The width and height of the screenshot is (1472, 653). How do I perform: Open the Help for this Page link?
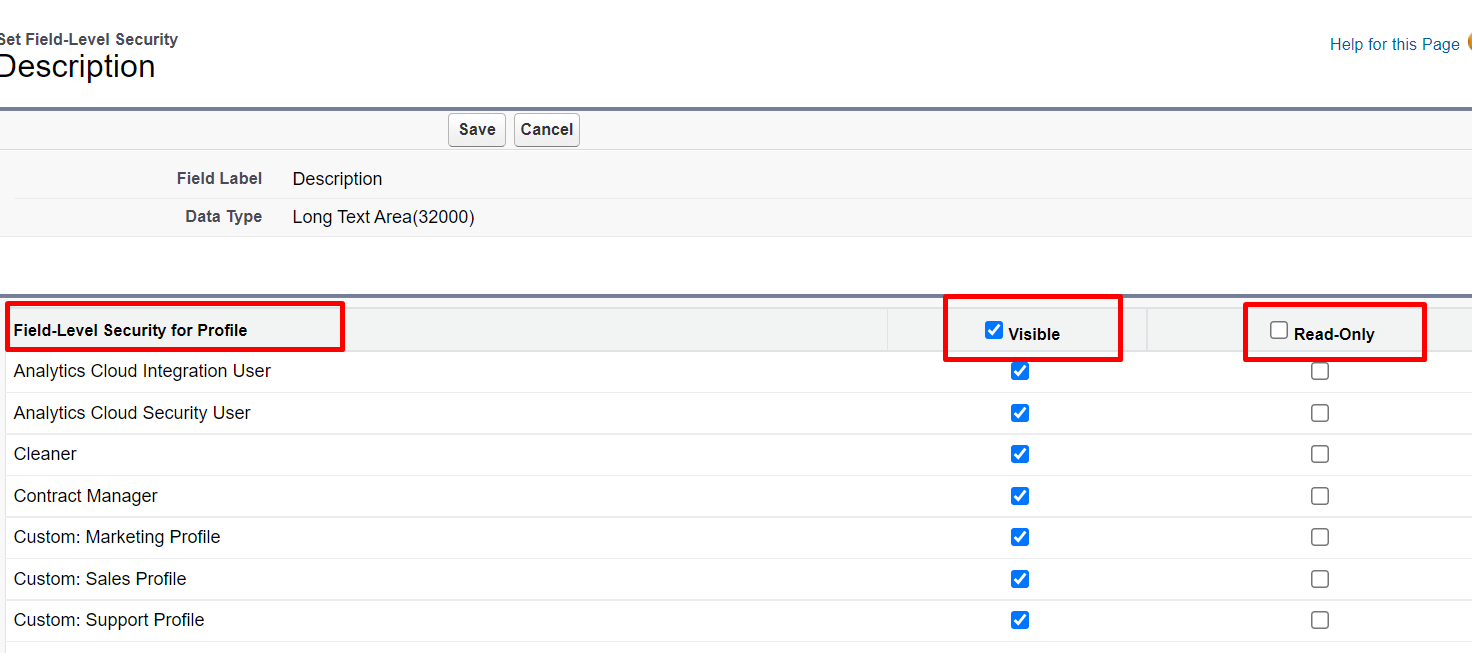click(x=1394, y=44)
